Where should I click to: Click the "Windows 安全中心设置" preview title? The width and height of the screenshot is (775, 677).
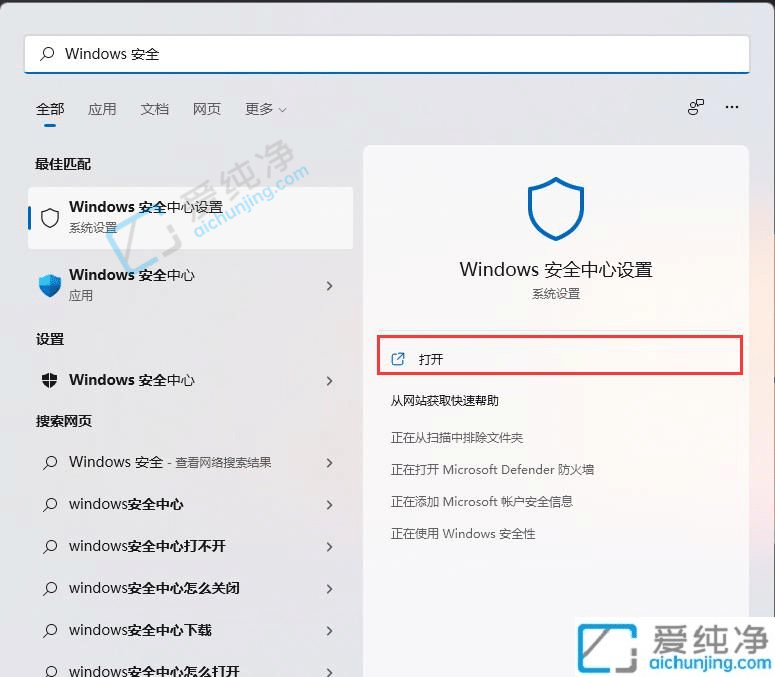click(x=556, y=270)
